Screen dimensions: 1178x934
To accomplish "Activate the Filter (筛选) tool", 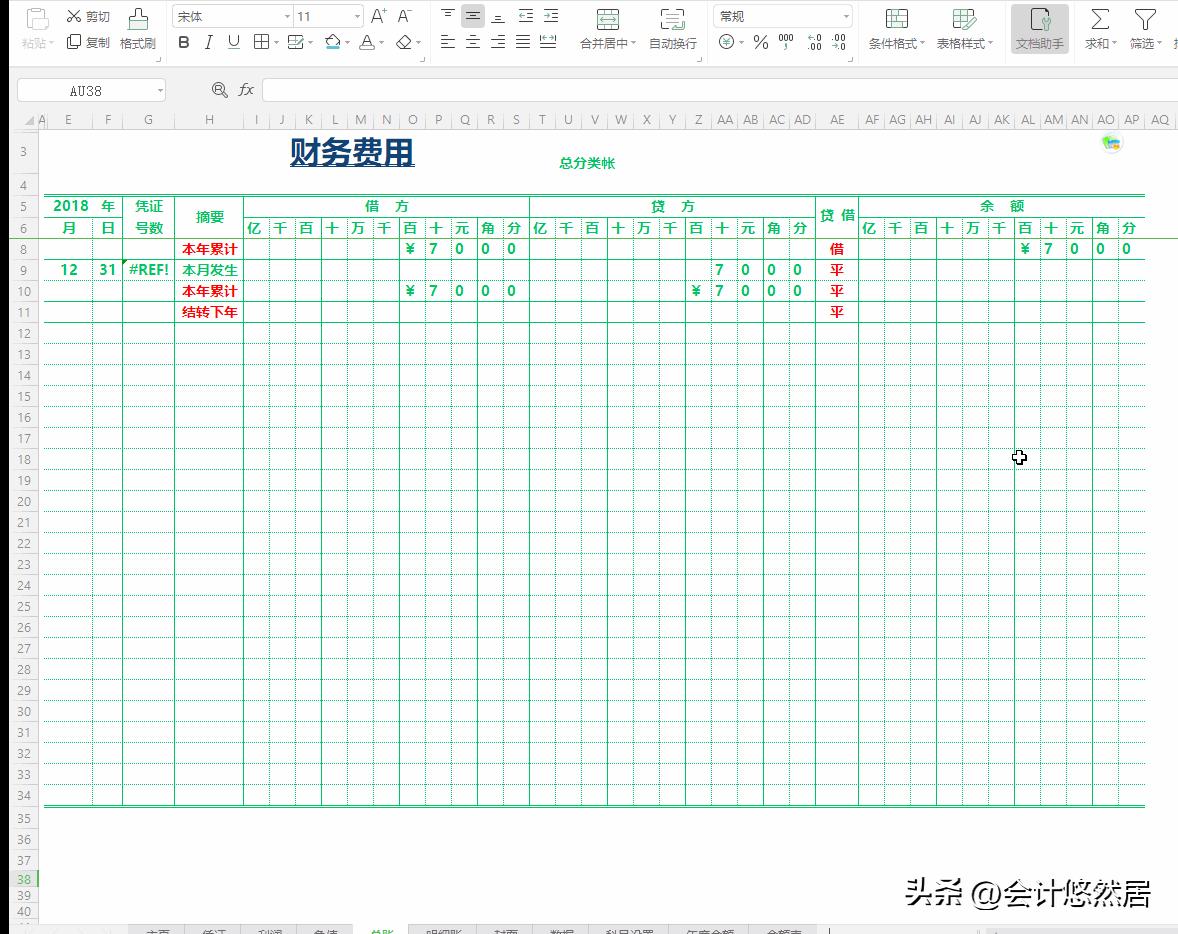I will (1144, 28).
